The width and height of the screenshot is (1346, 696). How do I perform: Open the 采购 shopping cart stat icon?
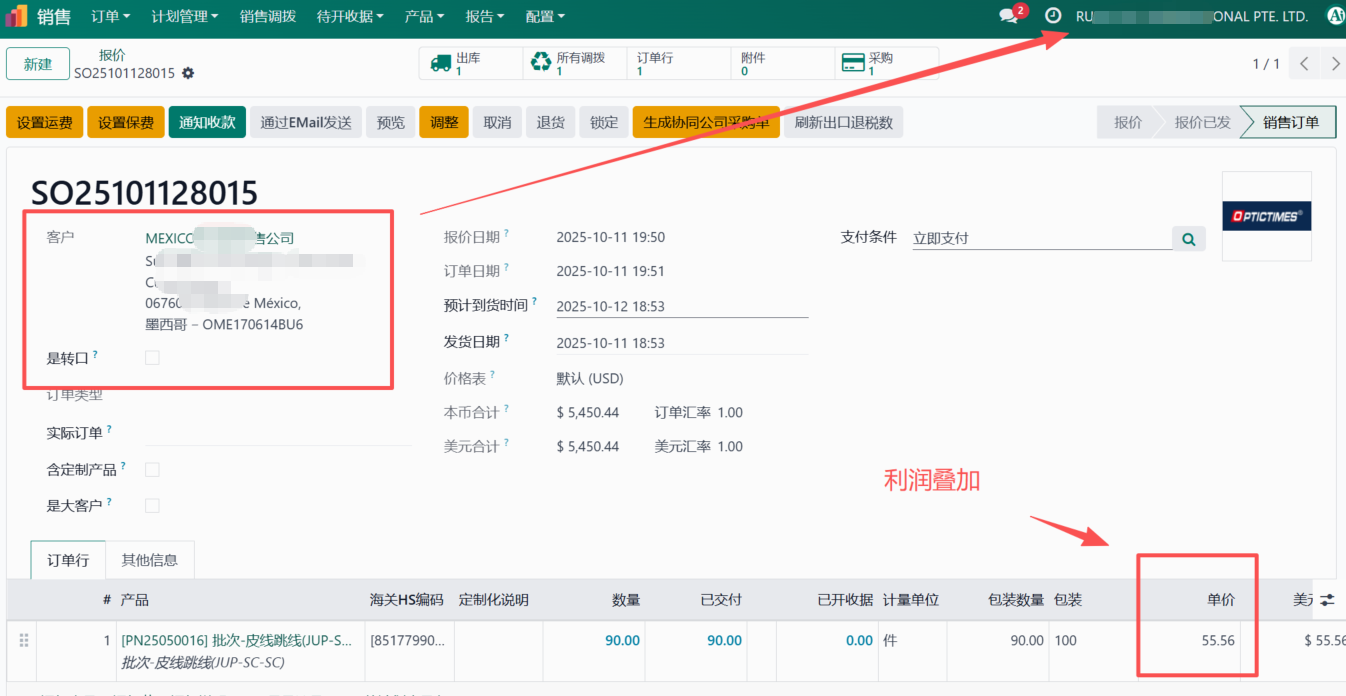click(x=855, y=62)
